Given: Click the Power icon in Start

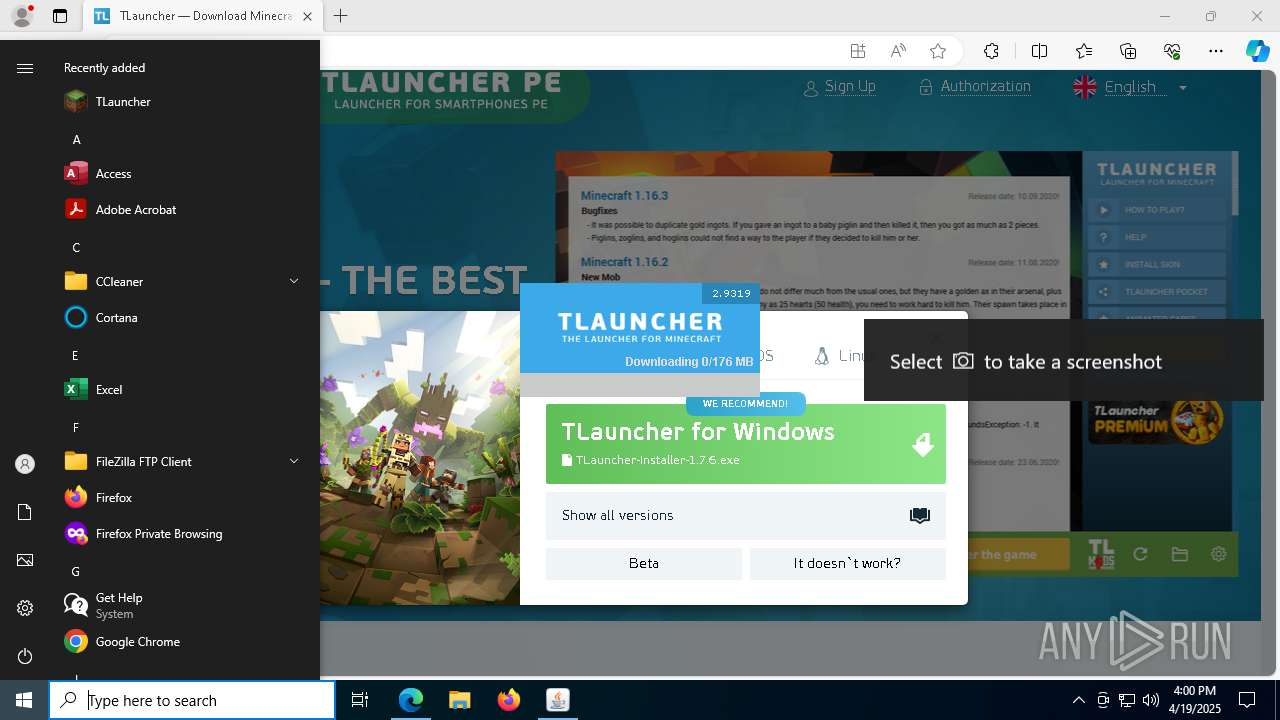Looking at the screenshot, I should click(25, 656).
